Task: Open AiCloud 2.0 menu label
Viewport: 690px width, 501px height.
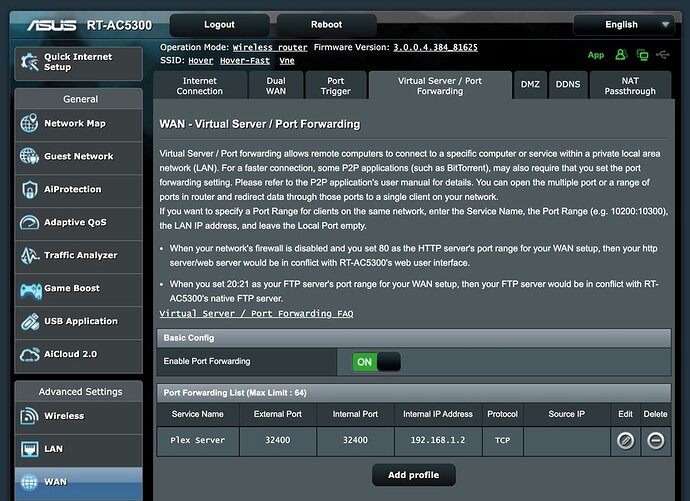Action: click(x=70, y=354)
